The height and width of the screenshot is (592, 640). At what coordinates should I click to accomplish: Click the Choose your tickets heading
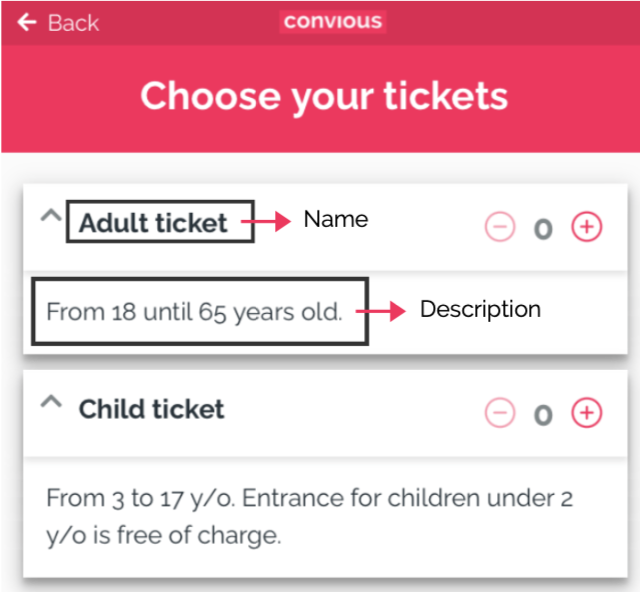coord(324,96)
